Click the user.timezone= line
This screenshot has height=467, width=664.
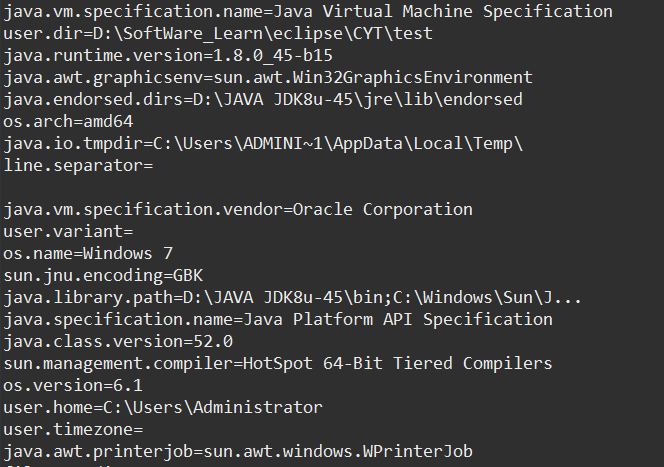coord(73,430)
